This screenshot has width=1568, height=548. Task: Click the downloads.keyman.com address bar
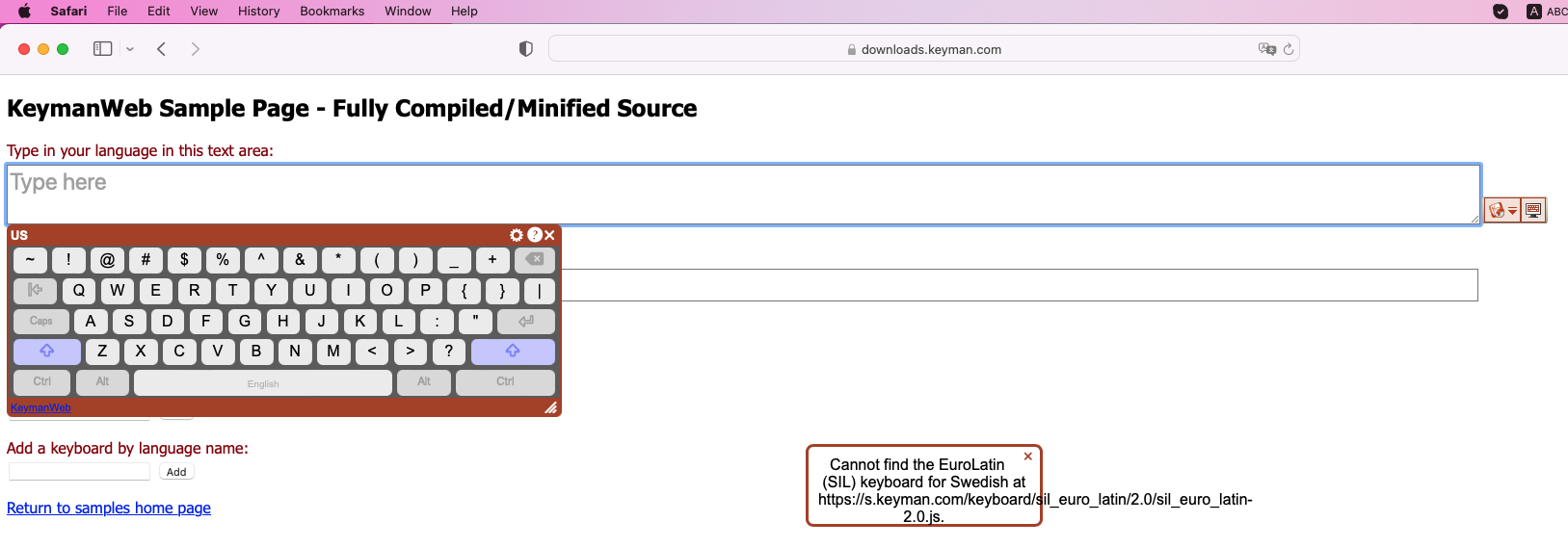coord(924,49)
